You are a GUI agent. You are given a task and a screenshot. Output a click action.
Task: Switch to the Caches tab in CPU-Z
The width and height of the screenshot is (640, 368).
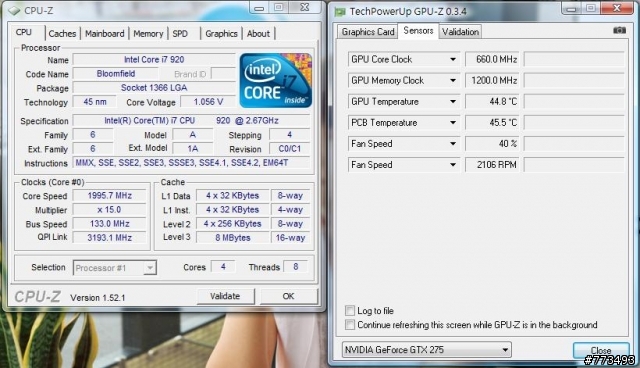[x=62, y=34]
